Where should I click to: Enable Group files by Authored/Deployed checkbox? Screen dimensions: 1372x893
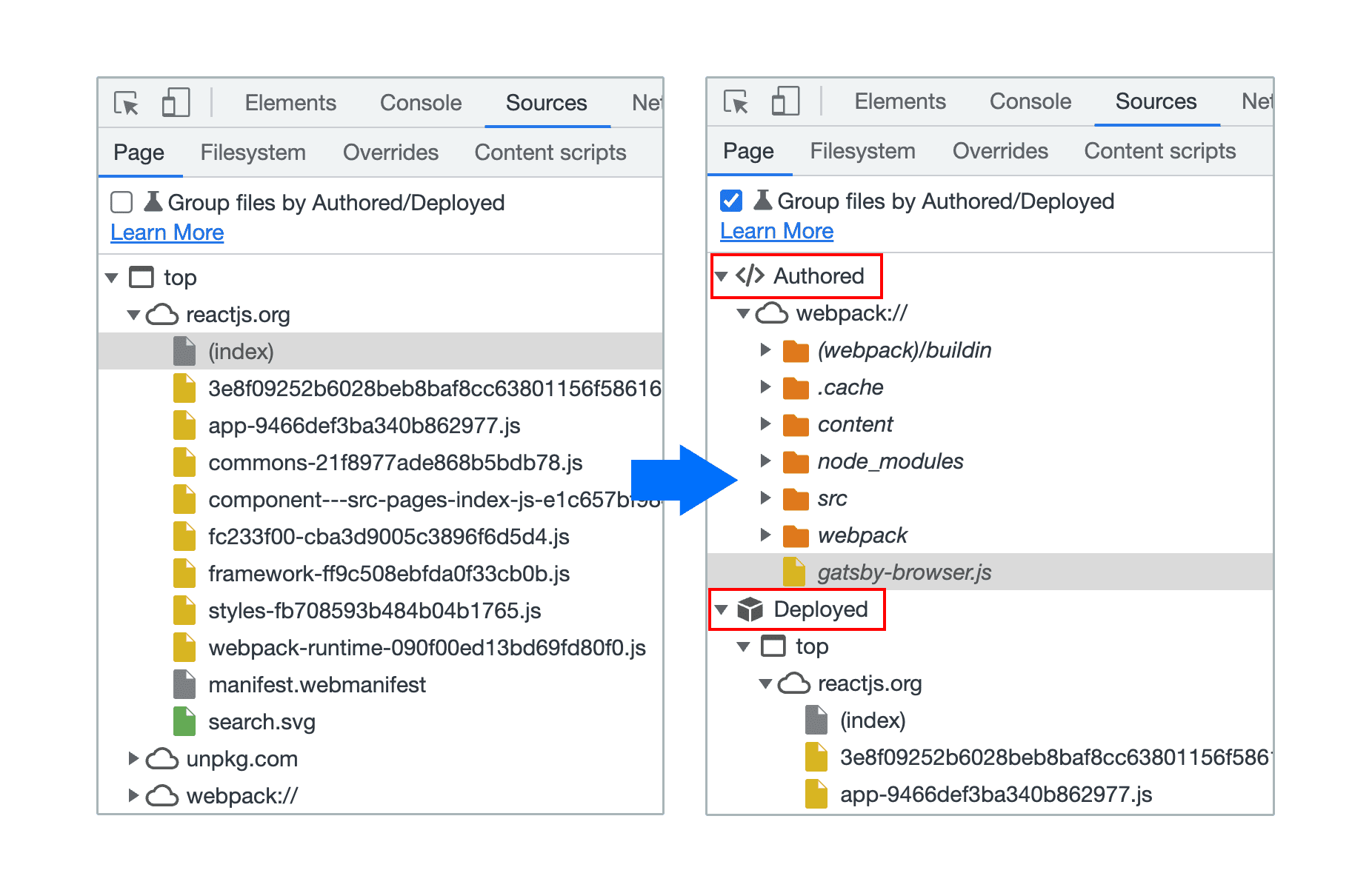click(x=121, y=201)
